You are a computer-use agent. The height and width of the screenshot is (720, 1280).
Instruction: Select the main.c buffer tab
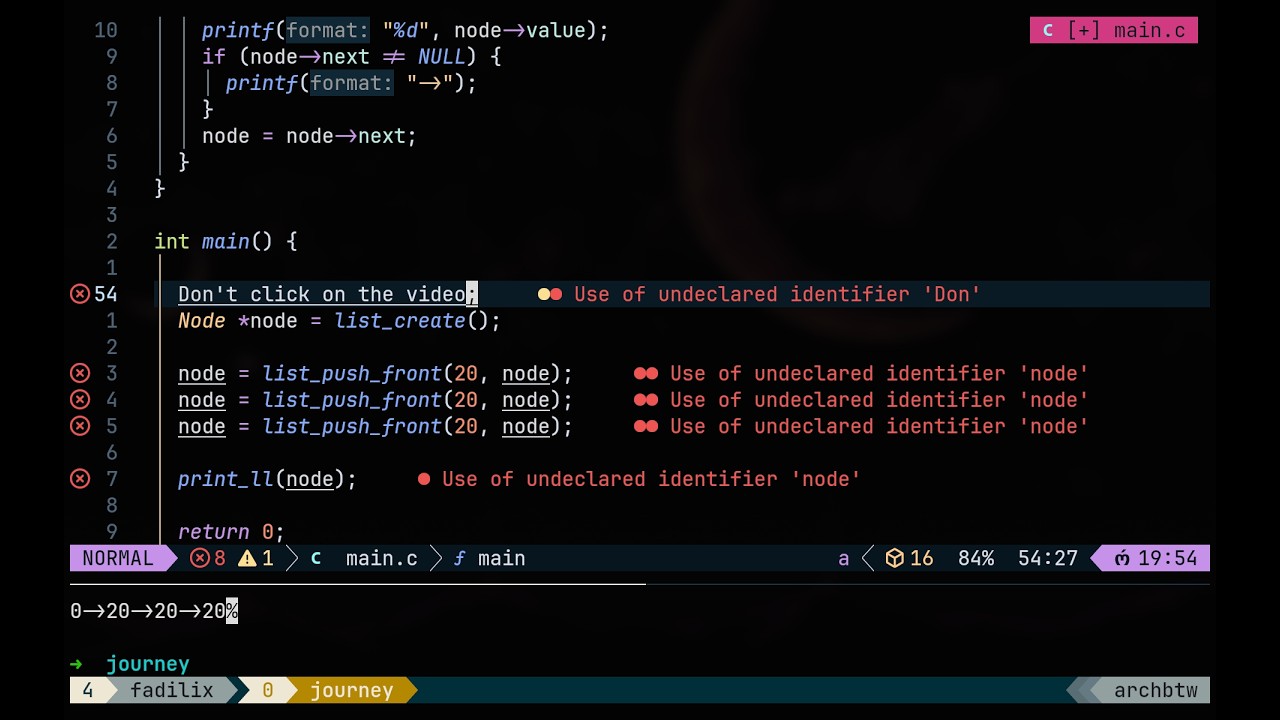[x=1114, y=30]
